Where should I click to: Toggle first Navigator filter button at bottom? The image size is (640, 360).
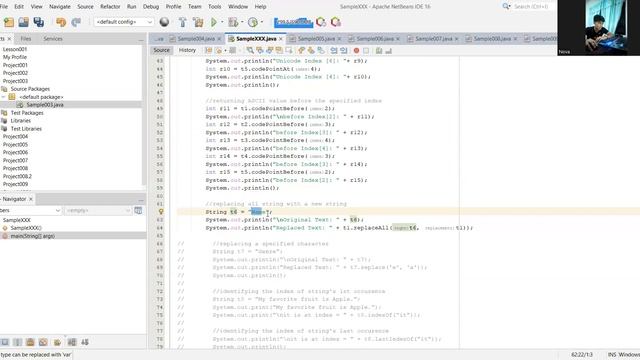[x=4, y=342]
